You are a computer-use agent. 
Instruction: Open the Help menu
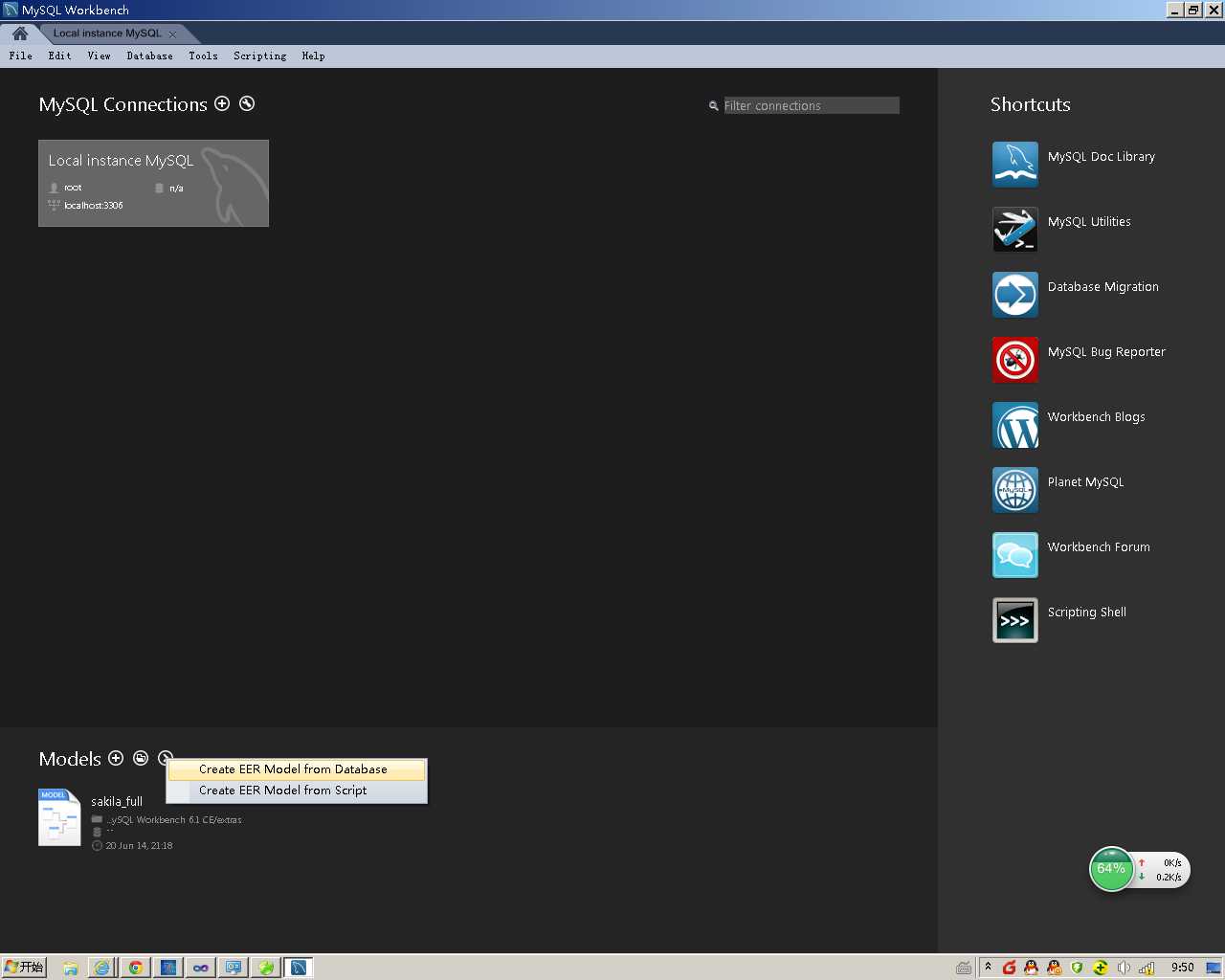coord(314,56)
